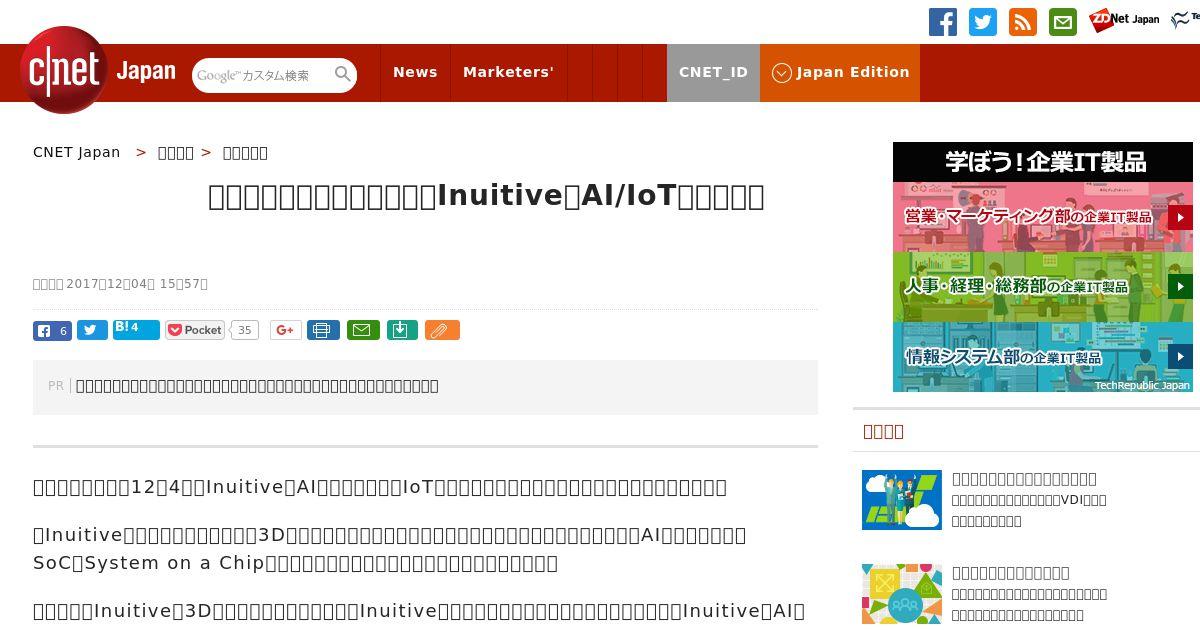Click into the Google custom search field

tap(262, 75)
